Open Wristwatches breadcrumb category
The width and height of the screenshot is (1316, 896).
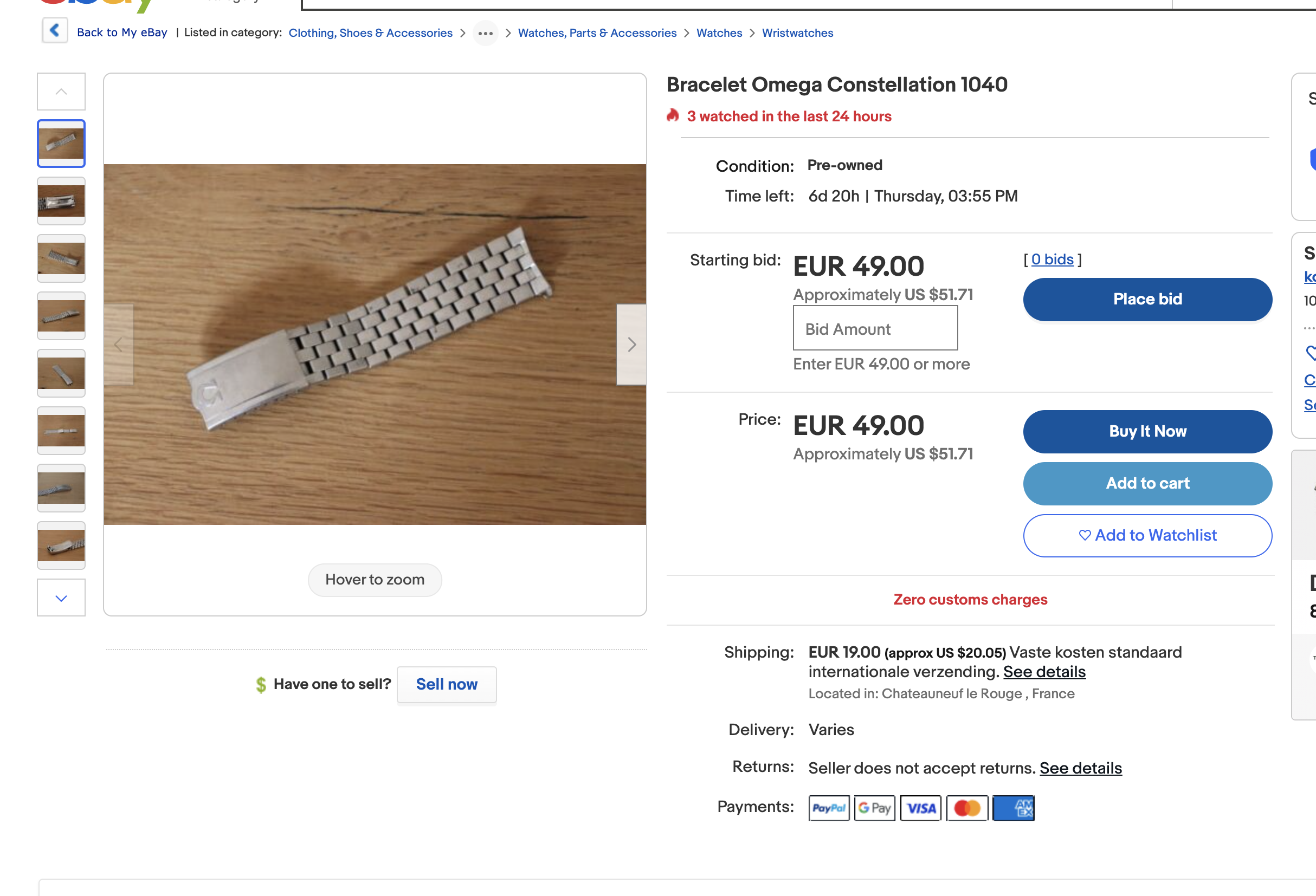[x=797, y=33]
